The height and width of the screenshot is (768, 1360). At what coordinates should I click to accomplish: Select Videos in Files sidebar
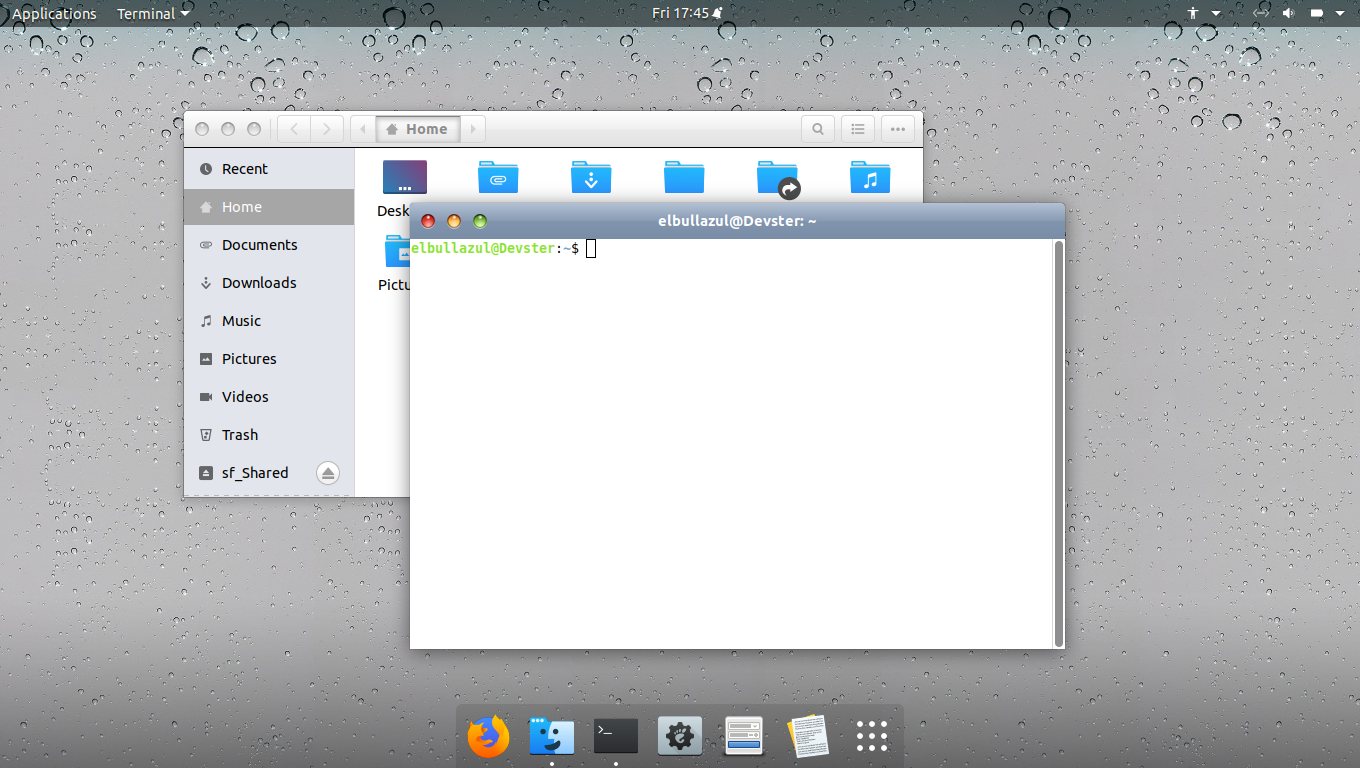pos(269,397)
